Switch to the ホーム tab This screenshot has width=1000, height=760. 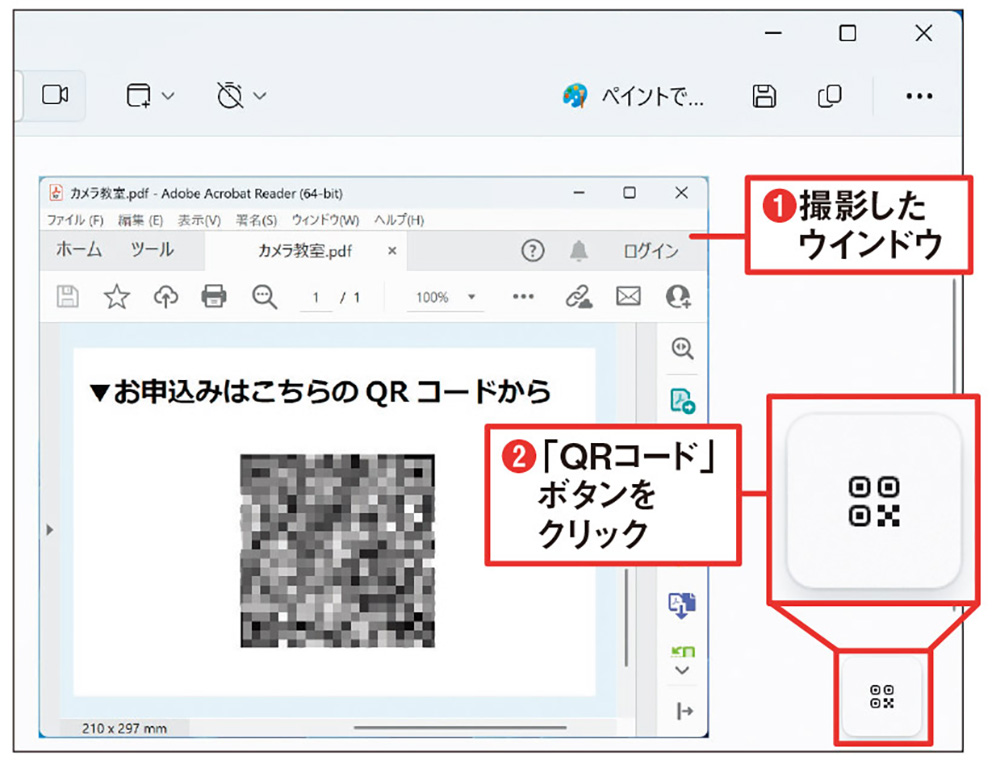click(x=79, y=249)
